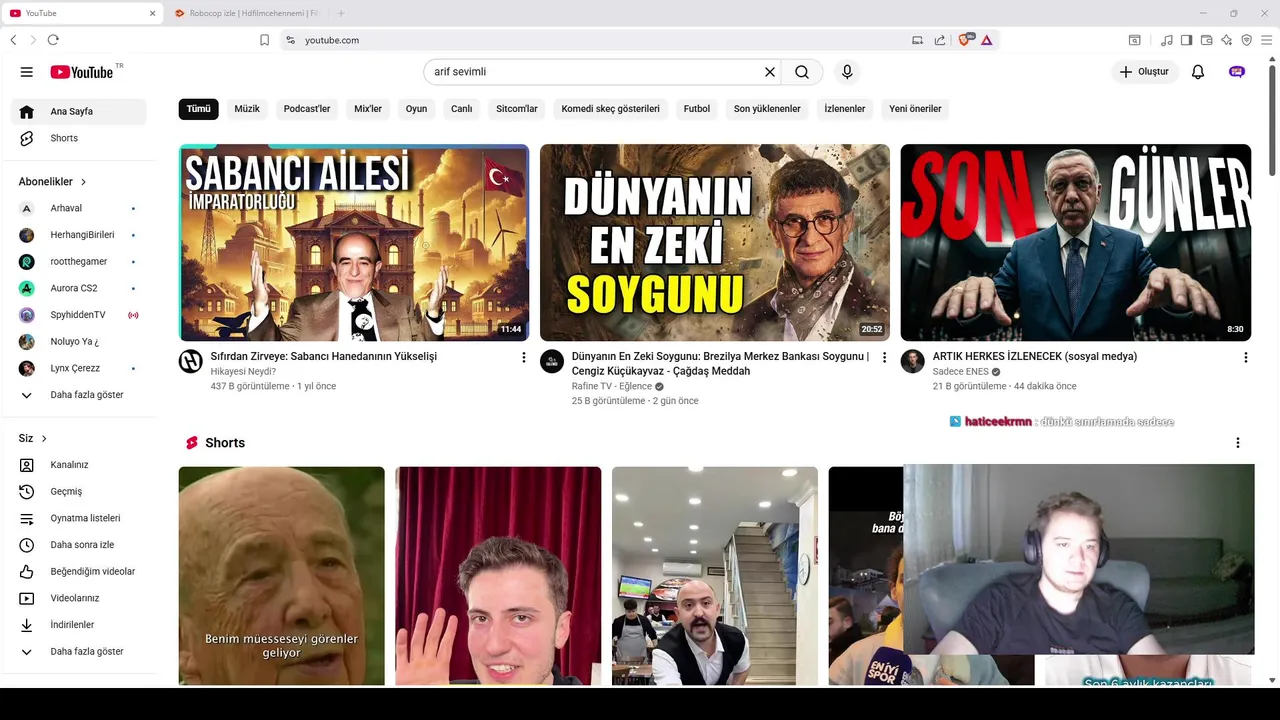Start voice search with the microphone icon
The image size is (1280, 720).
(847, 72)
